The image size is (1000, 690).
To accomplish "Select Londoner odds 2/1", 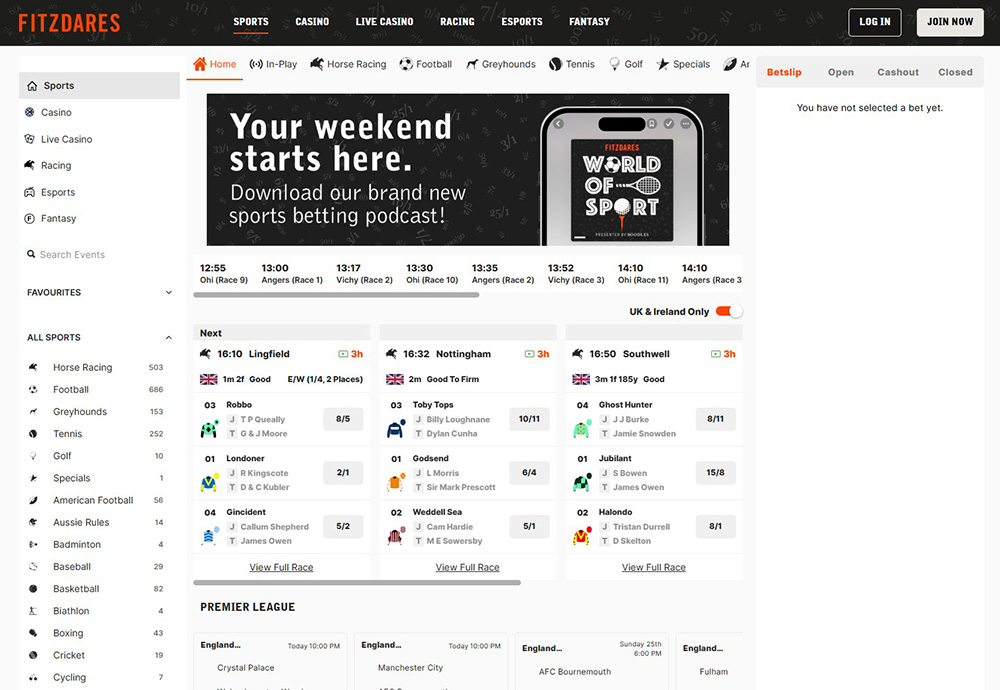I will point(343,473).
